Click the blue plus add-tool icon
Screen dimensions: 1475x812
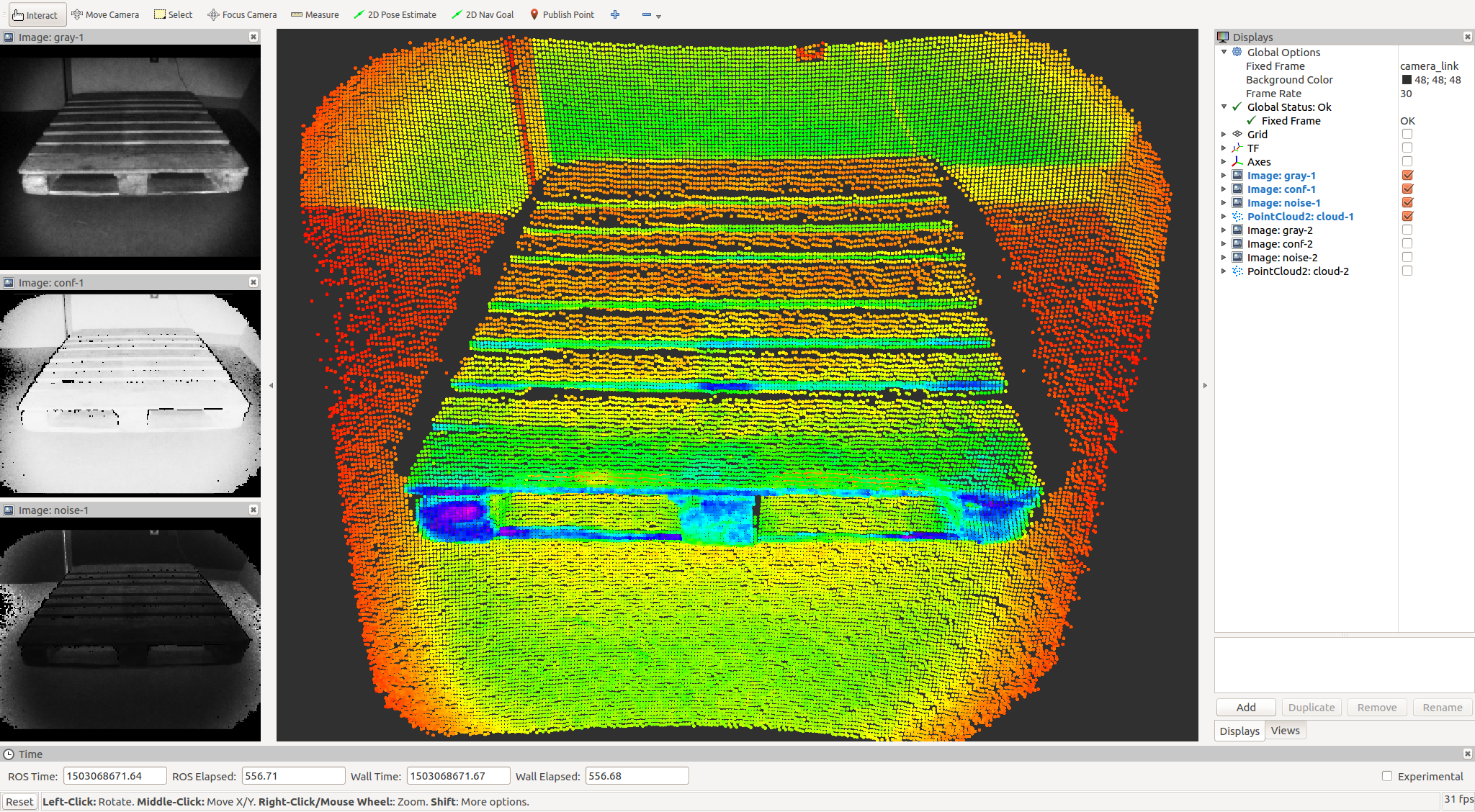[x=615, y=14]
